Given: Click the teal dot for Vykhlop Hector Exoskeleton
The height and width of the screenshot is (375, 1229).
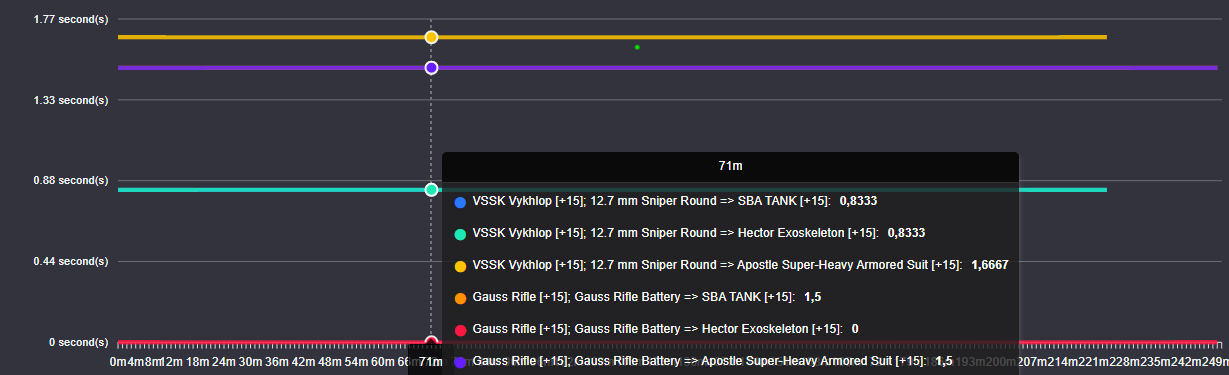Looking at the screenshot, I should coord(460,234).
